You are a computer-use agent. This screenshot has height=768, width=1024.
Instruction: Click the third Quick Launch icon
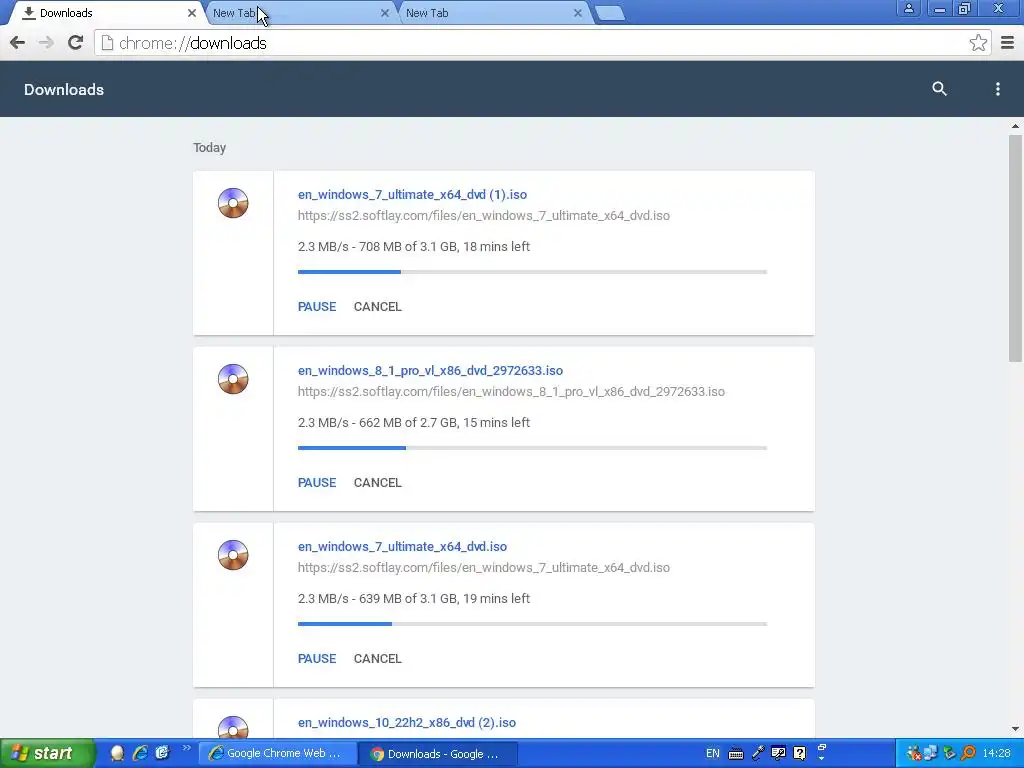(163, 753)
